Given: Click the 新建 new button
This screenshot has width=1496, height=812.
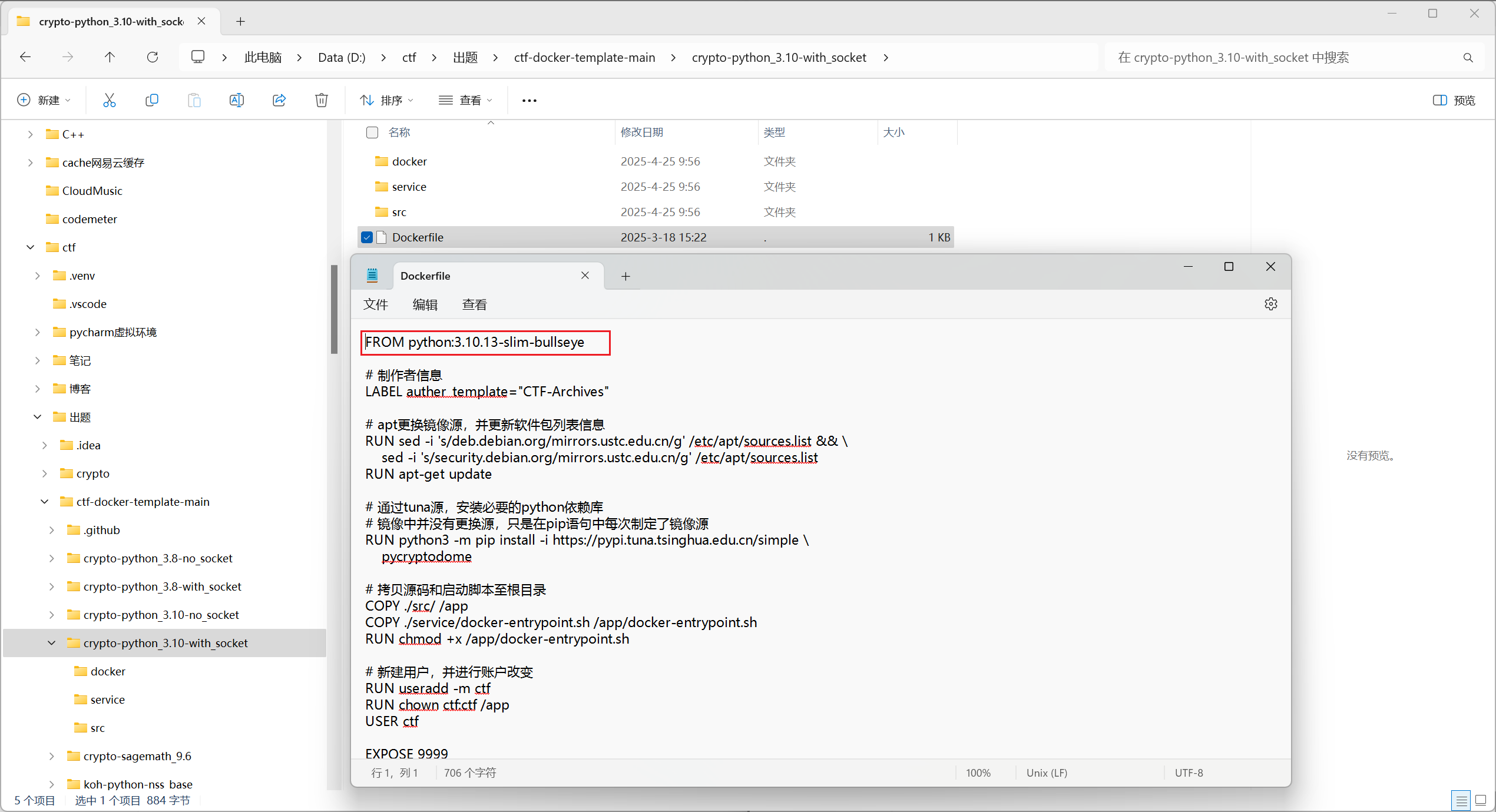Looking at the screenshot, I should pos(44,100).
